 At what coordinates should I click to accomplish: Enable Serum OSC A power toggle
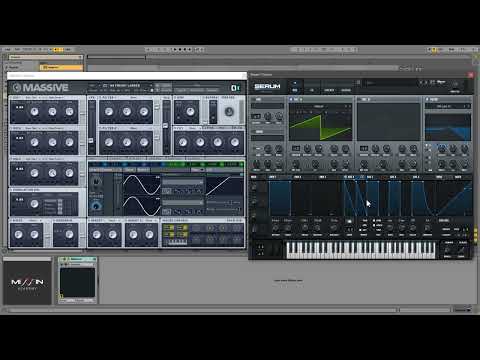pos(291,99)
